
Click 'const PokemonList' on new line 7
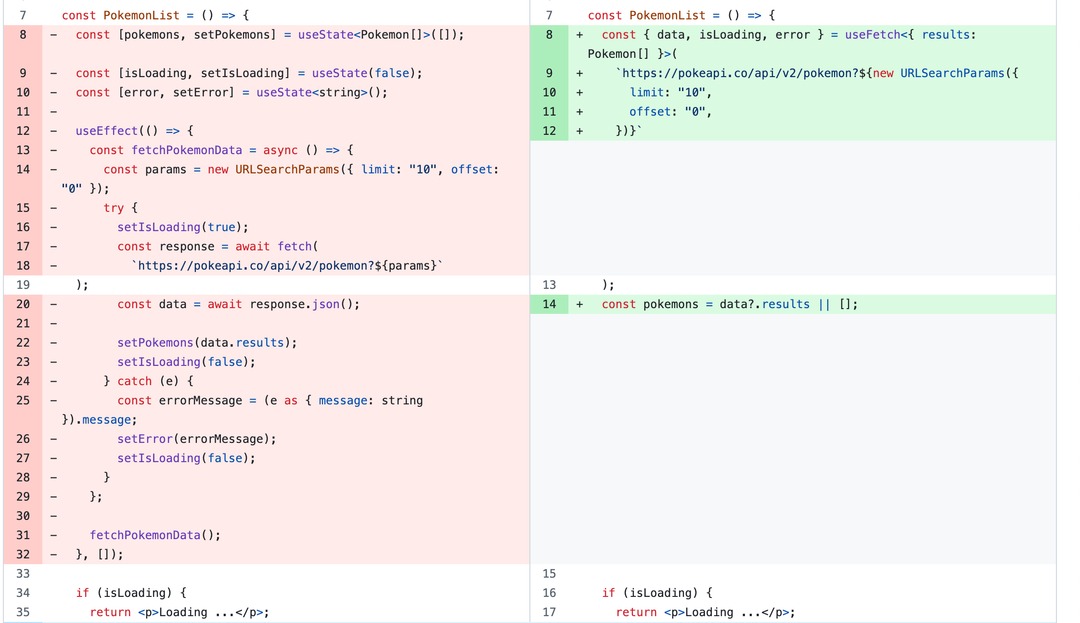point(647,15)
